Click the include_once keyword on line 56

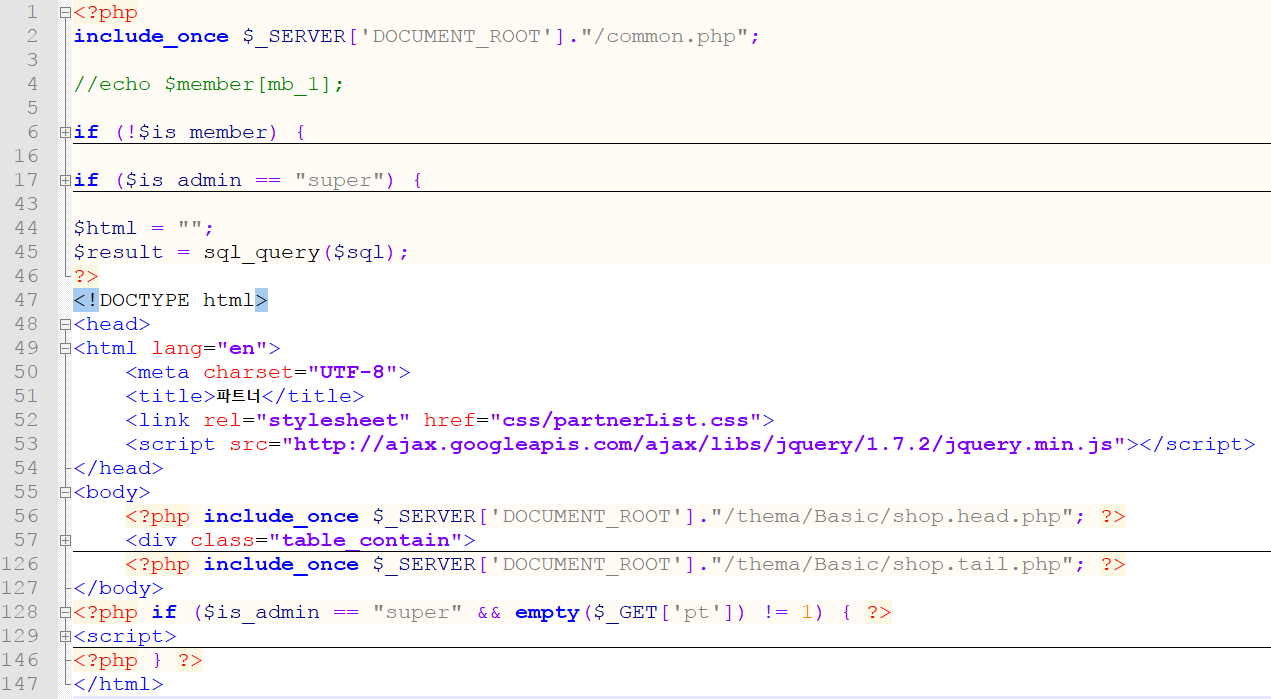(x=281, y=516)
